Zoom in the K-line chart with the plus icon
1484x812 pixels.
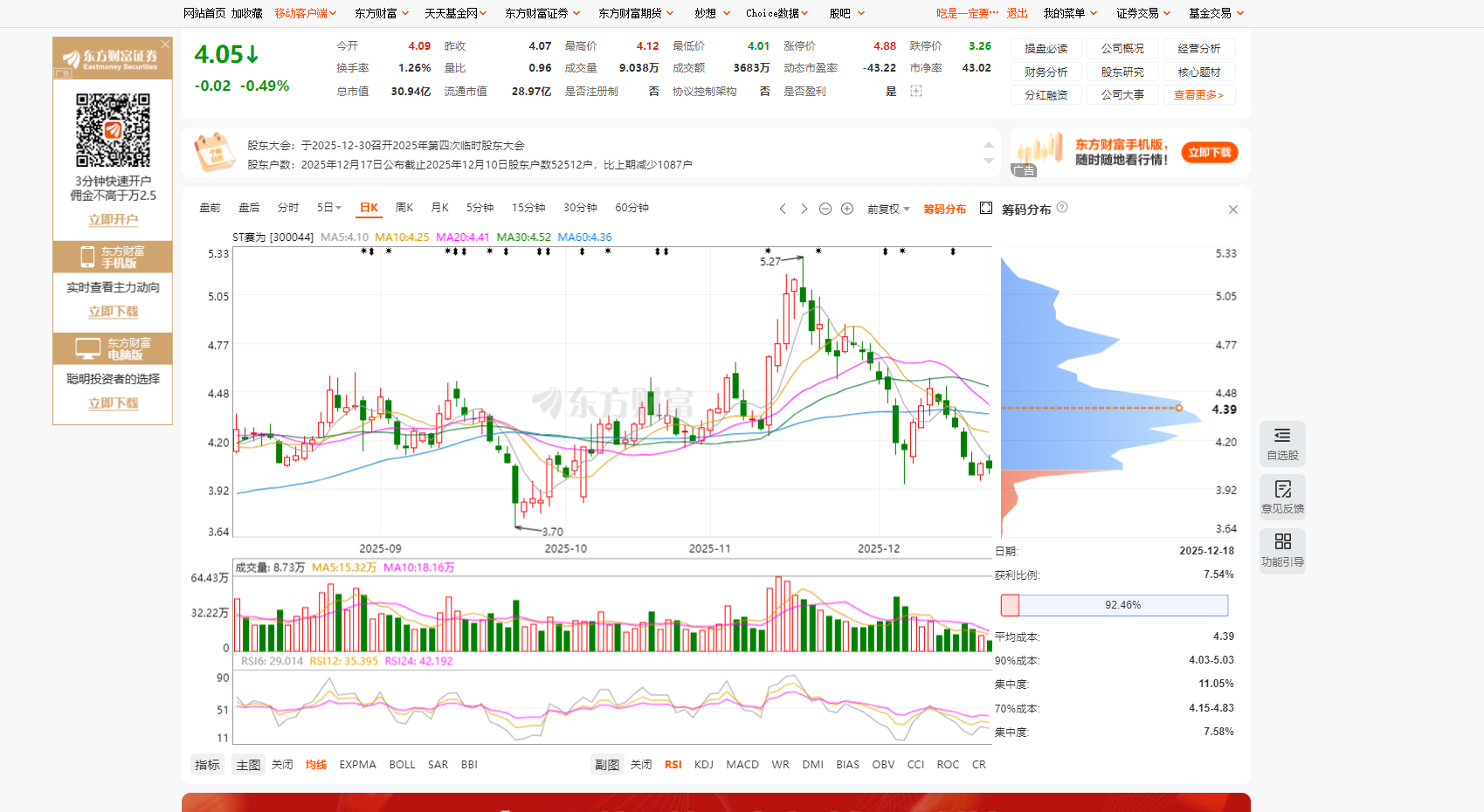tap(847, 209)
